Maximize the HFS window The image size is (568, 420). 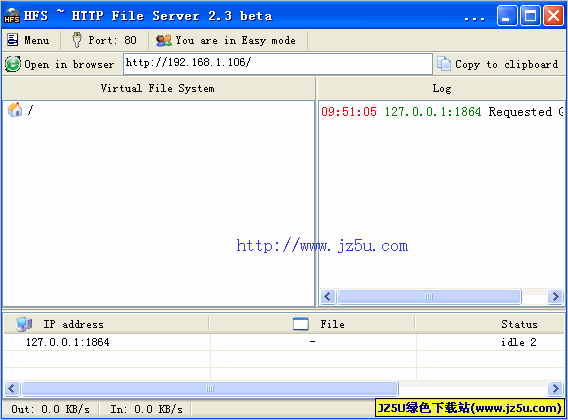pyautogui.click(x=530, y=16)
